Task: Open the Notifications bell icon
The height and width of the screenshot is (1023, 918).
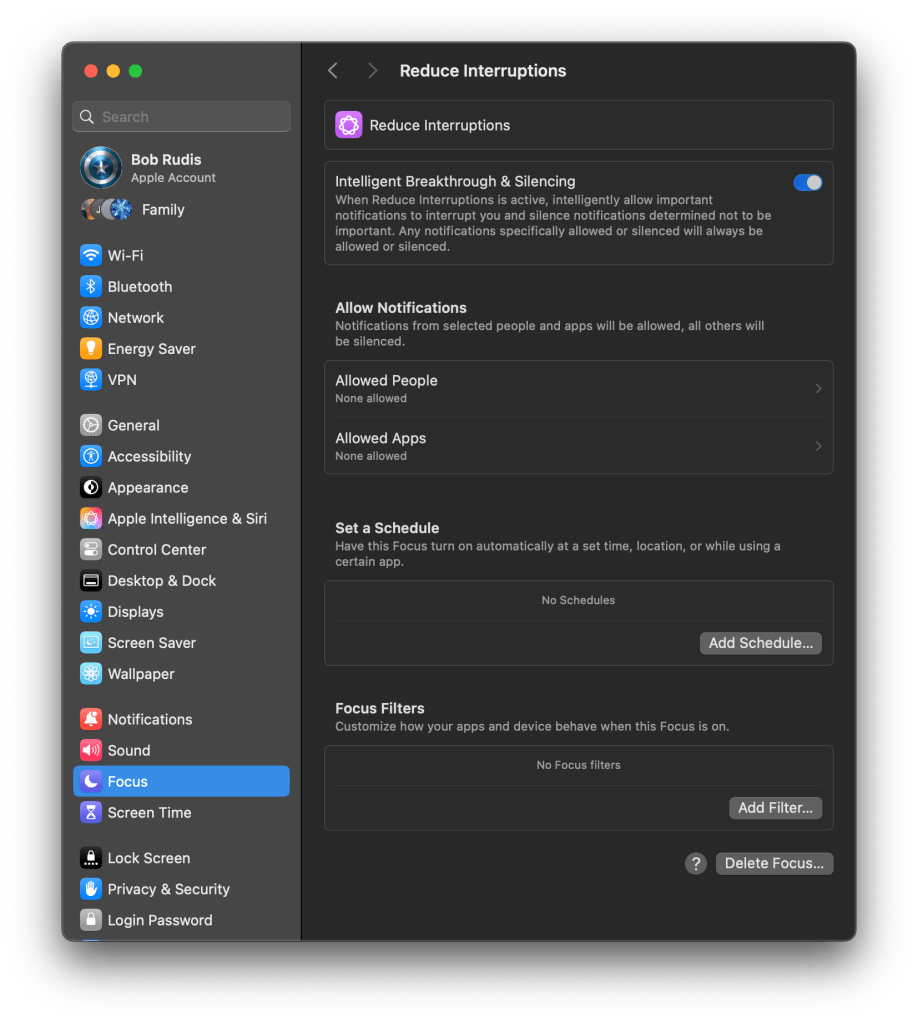Action: [x=91, y=719]
